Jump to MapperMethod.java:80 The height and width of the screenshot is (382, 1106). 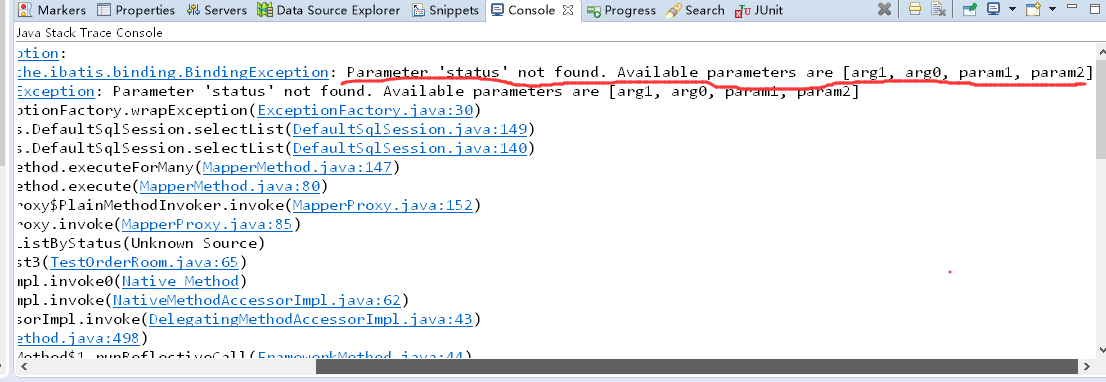pyautogui.click(x=230, y=187)
